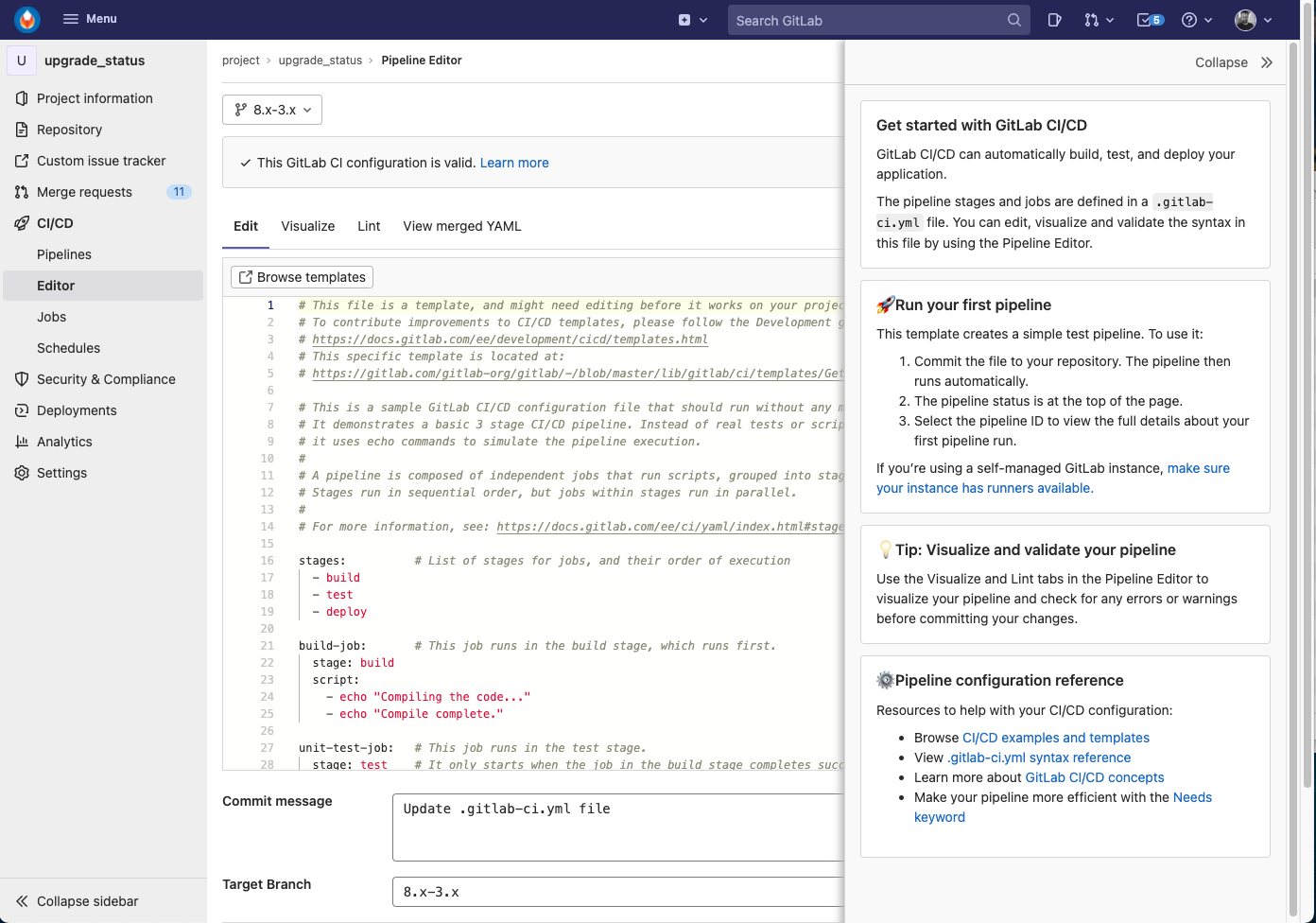This screenshot has width=1316, height=923.
Task: Open the Needs keyword link
Action: pos(1063,808)
